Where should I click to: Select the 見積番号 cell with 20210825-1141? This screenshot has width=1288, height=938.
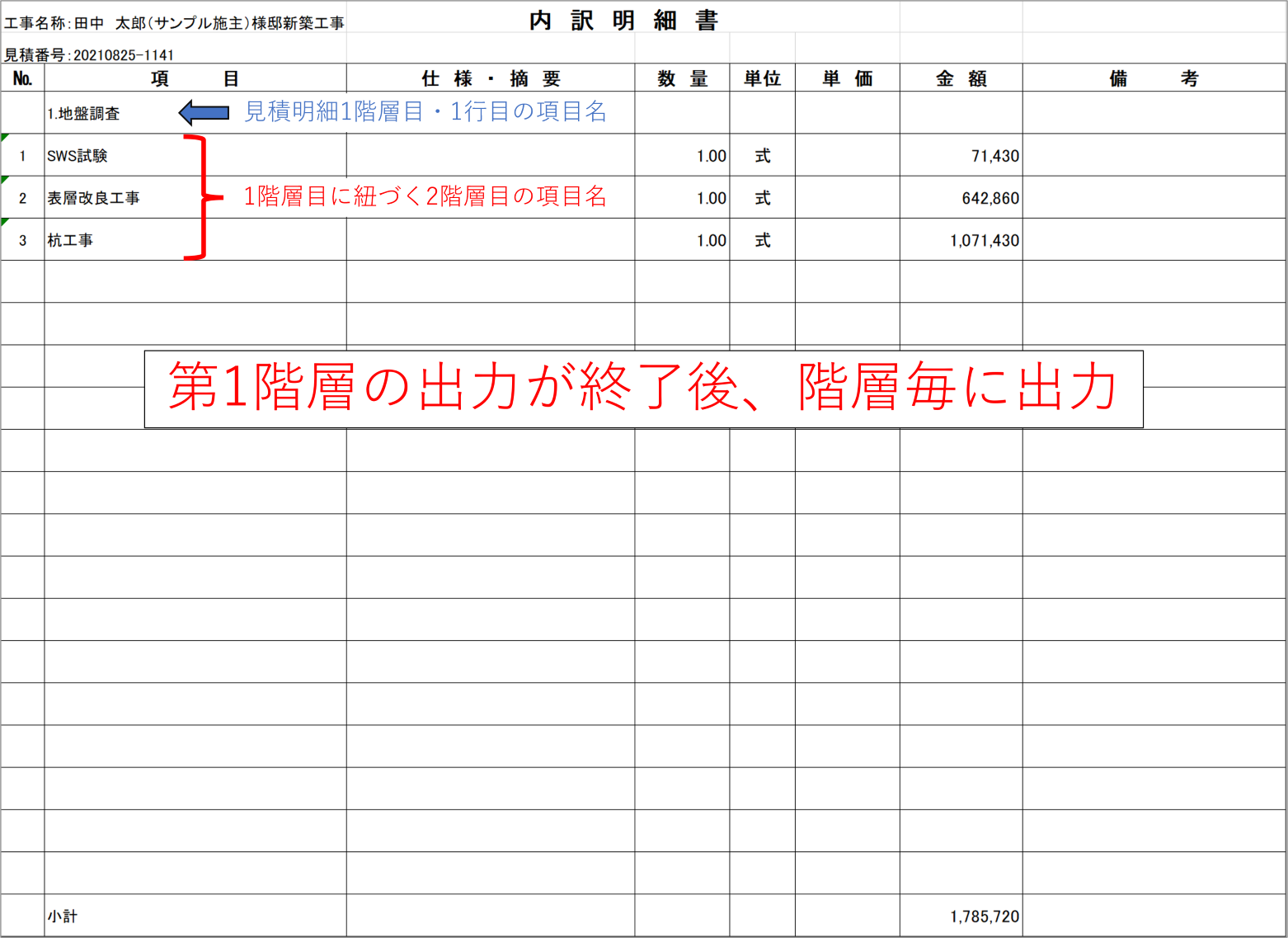89,55
